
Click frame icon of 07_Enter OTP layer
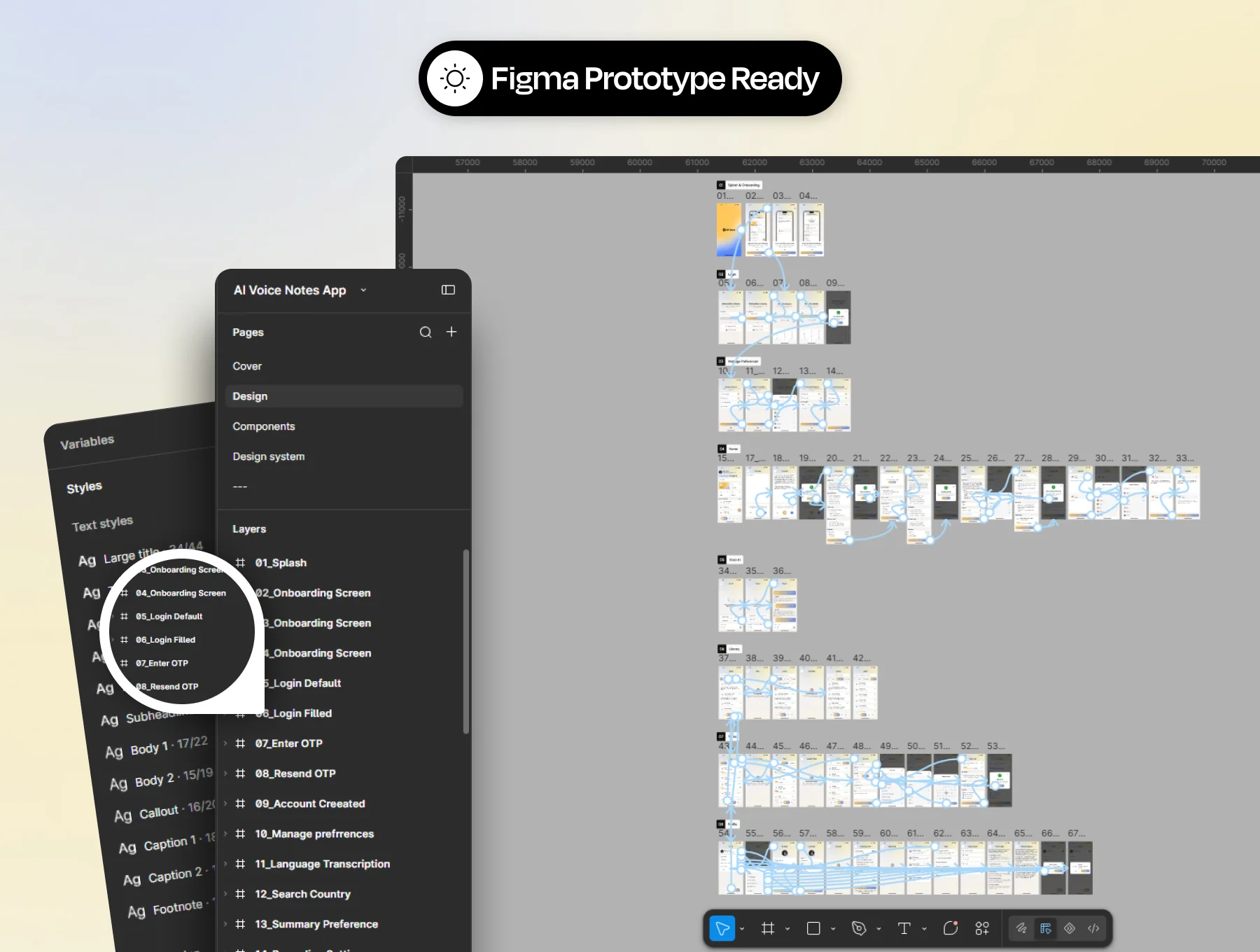pyautogui.click(x=240, y=743)
